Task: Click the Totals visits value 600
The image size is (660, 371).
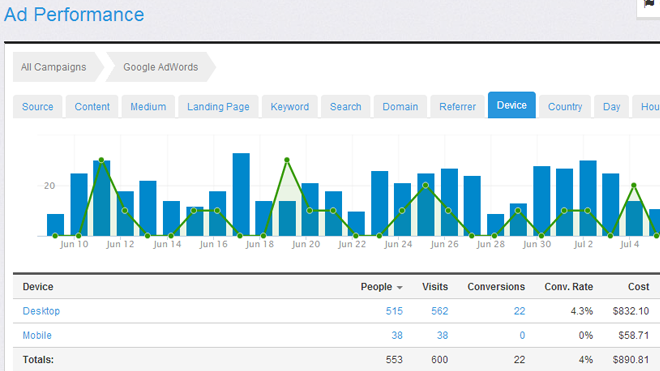Action: point(439,360)
